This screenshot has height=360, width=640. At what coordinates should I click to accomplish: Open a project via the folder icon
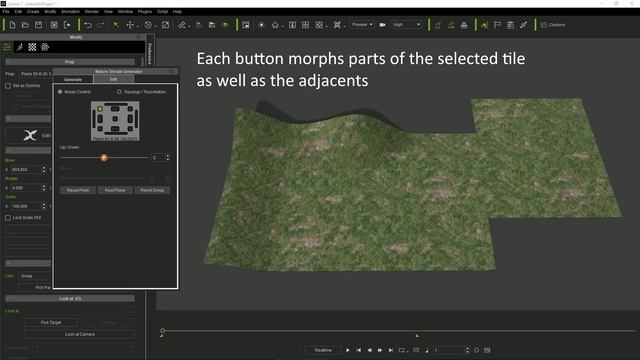[x=25, y=25]
